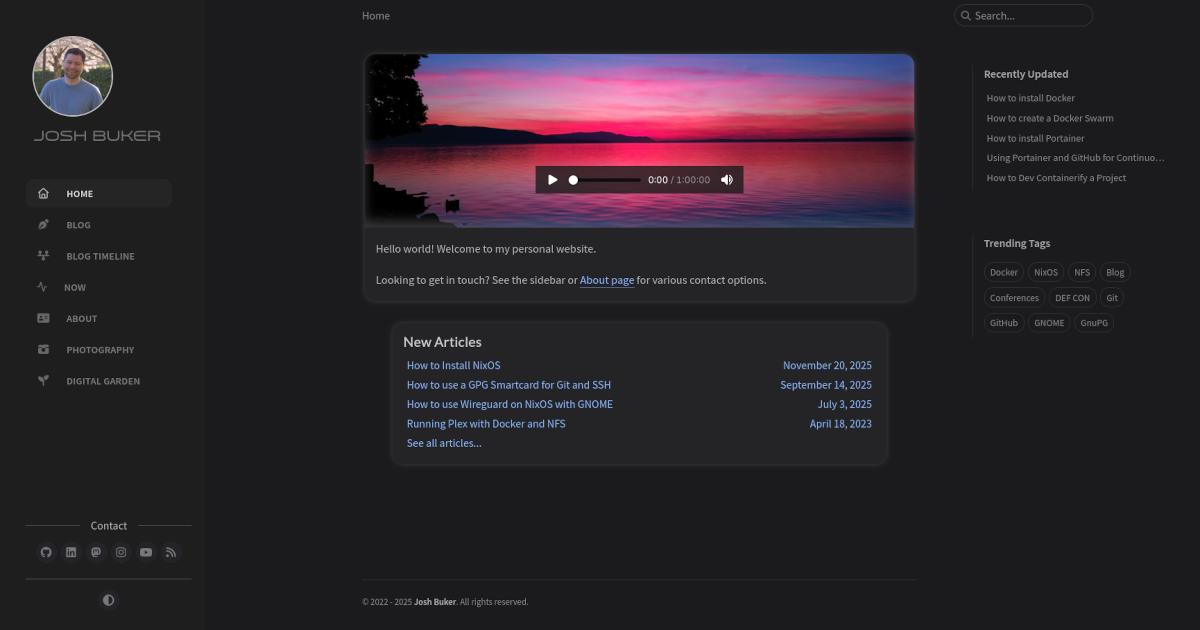
Task: Select the Photography camera icon in sidebar
Action: (42, 349)
